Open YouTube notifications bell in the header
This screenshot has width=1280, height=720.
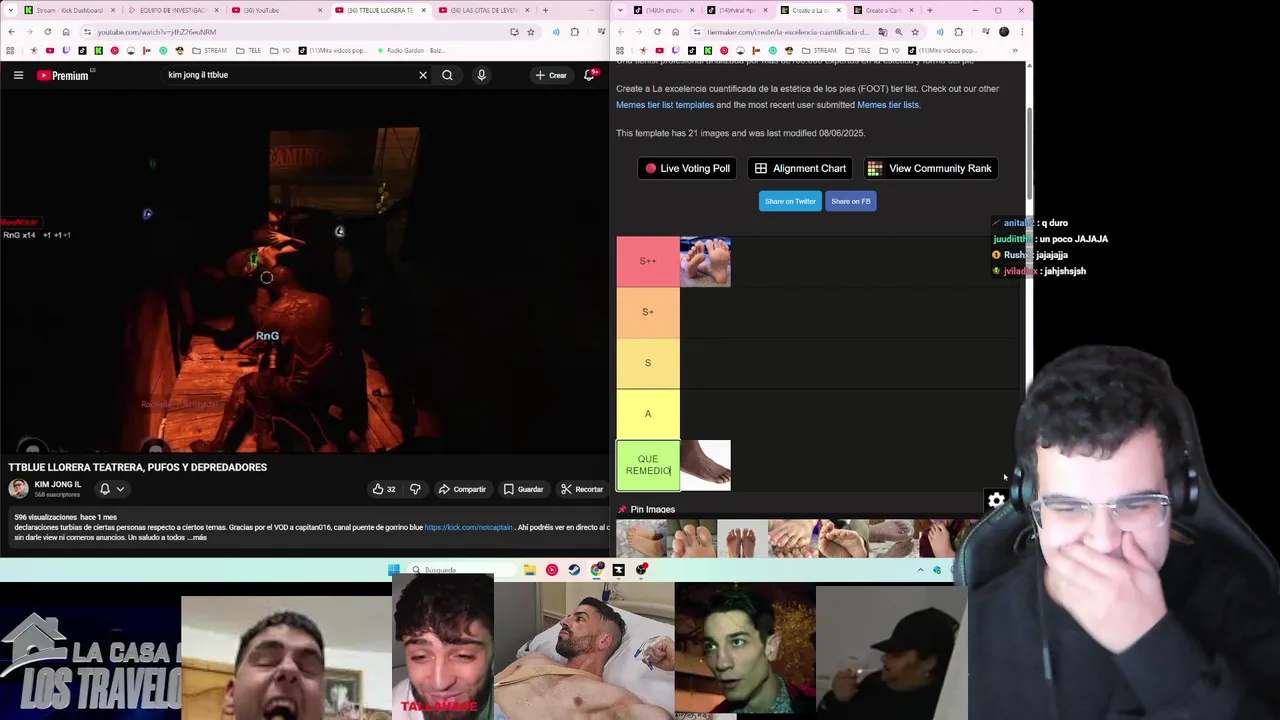(590, 75)
